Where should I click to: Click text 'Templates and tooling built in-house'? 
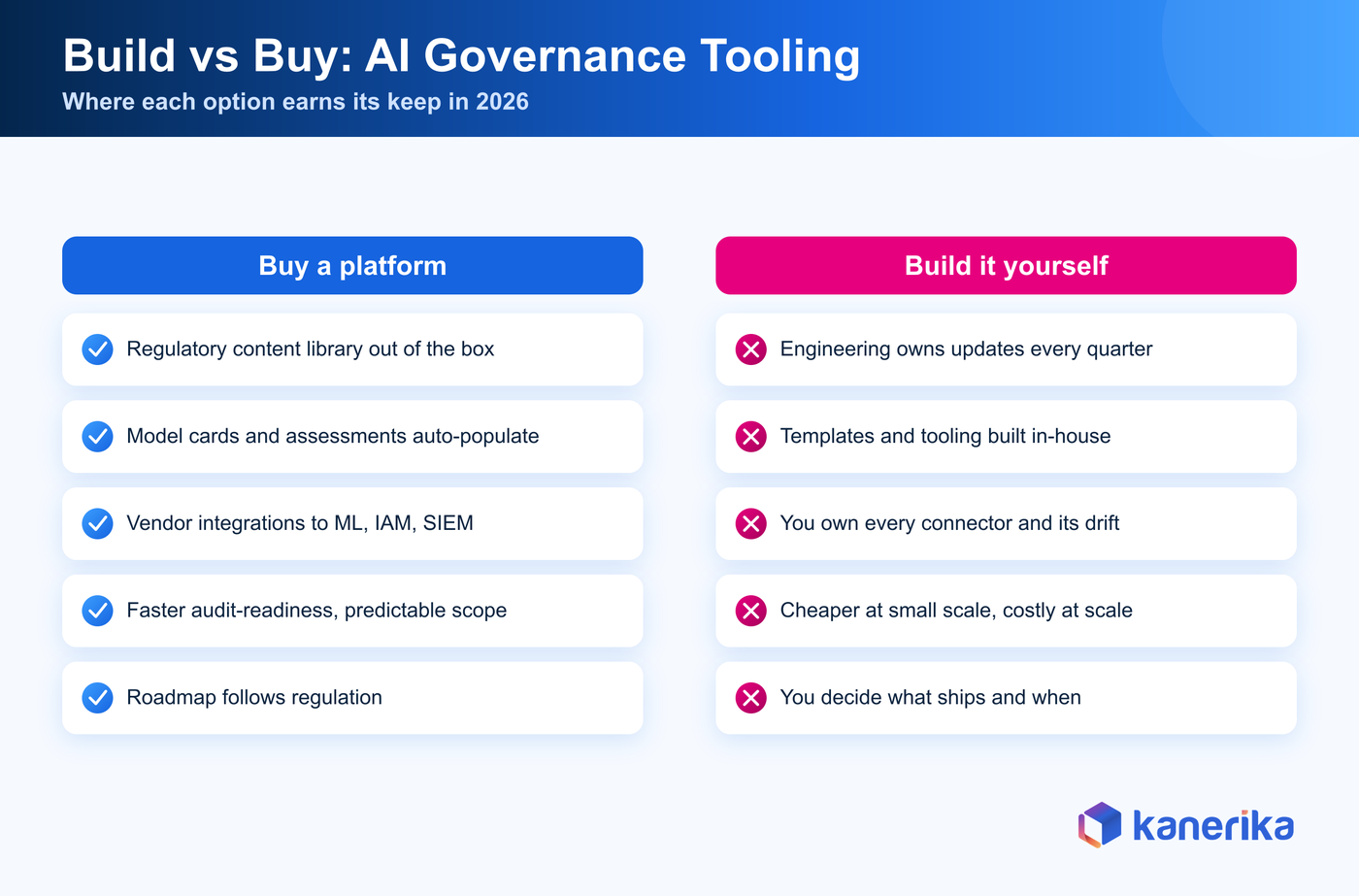[x=945, y=436]
